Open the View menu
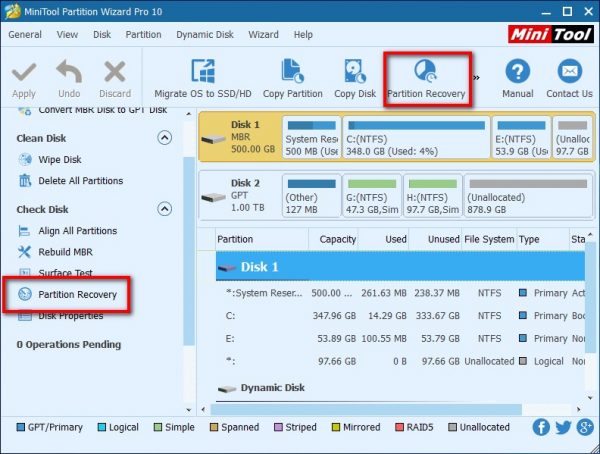600x454 pixels. 67,34
